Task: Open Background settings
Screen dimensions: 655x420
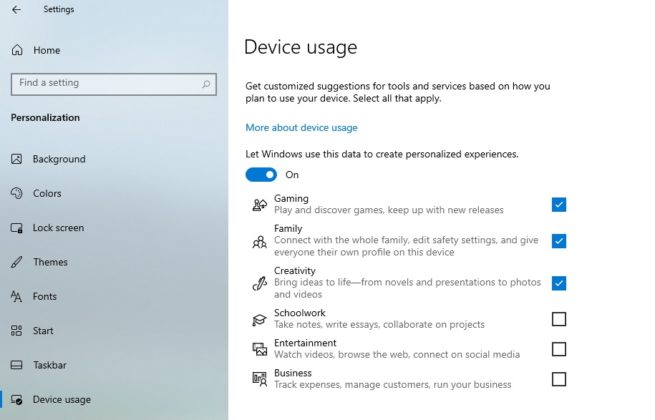Action: [59, 159]
